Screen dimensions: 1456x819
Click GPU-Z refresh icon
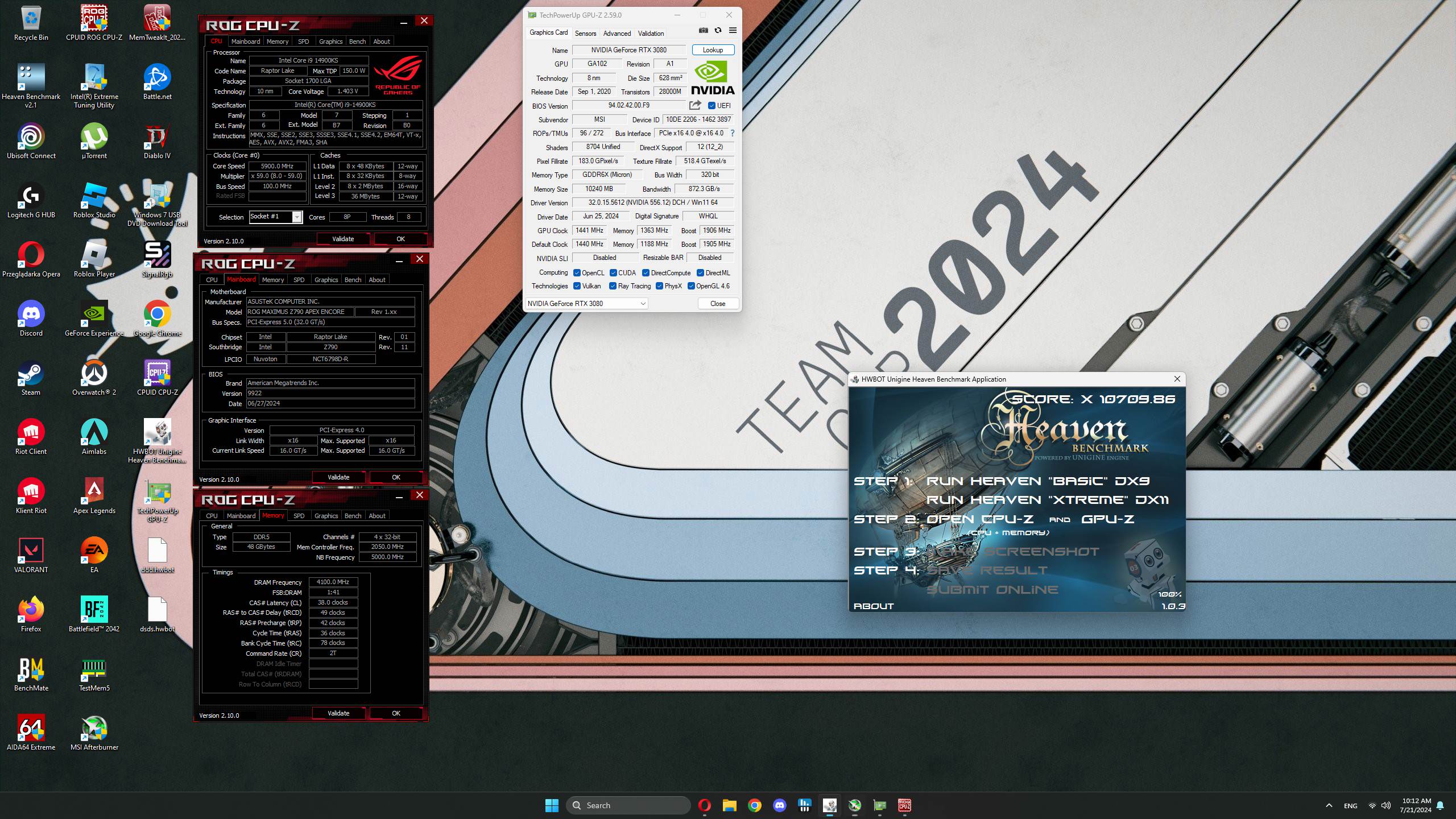(718, 31)
